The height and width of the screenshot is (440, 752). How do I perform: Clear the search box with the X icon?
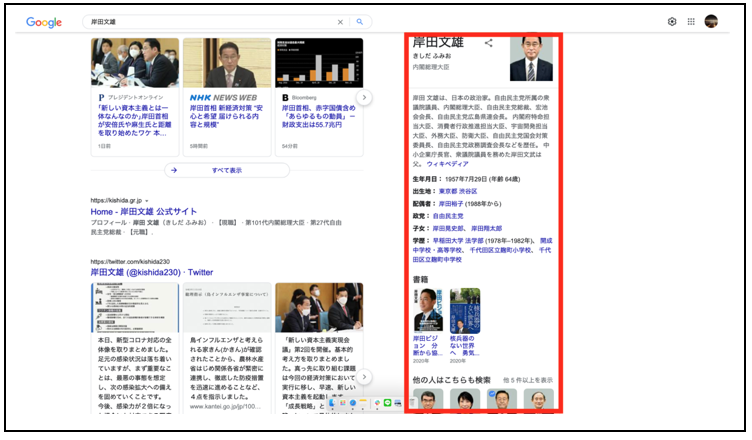click(340, 21)
